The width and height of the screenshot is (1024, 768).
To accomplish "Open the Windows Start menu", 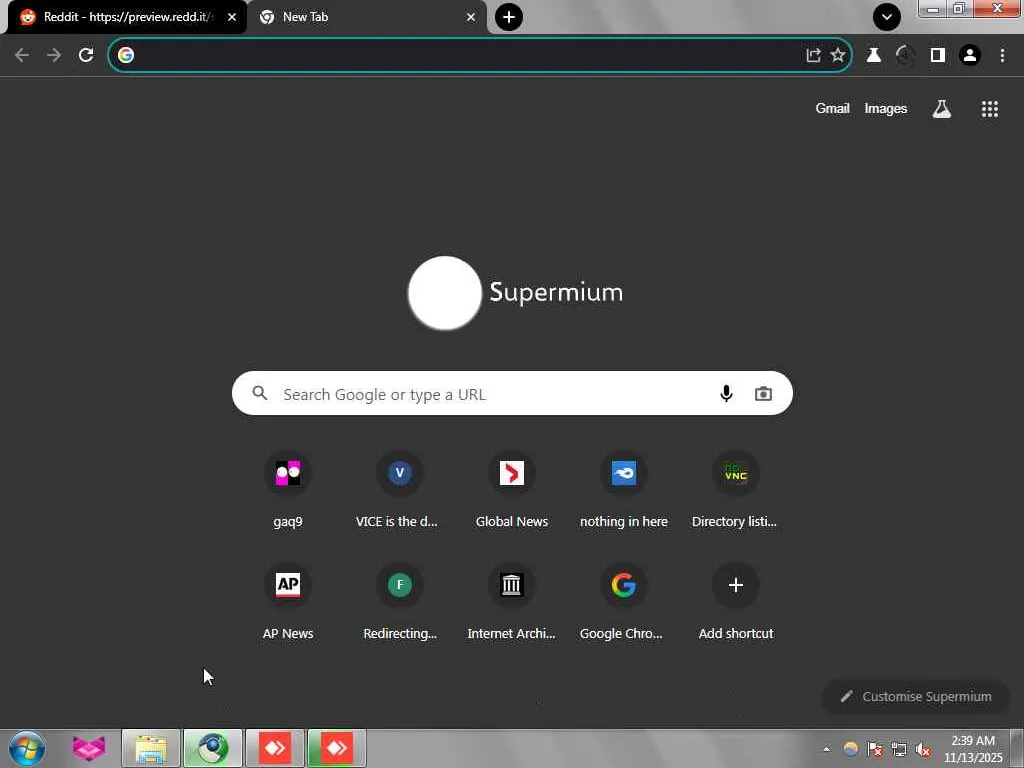I will pyautogui.click(x=27, y=748).
